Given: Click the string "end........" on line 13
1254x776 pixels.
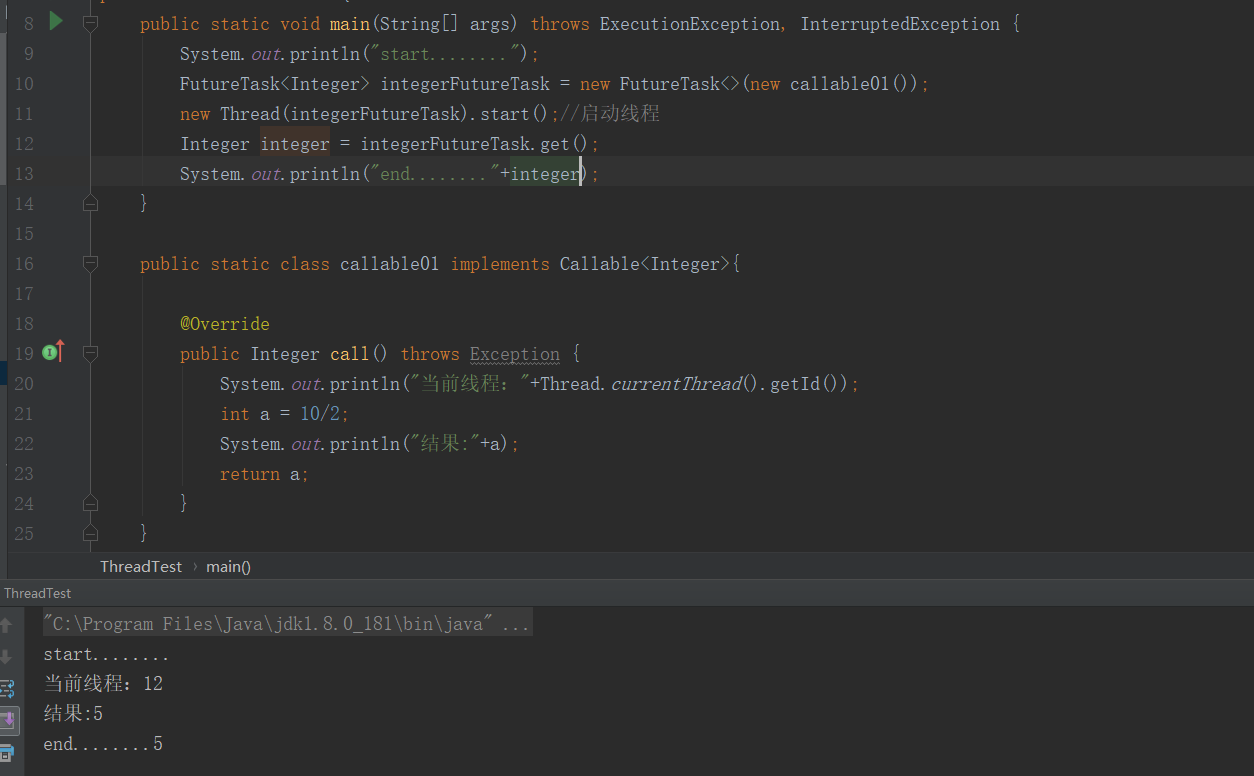Looking at the screenshot, I should coord(435,174).
